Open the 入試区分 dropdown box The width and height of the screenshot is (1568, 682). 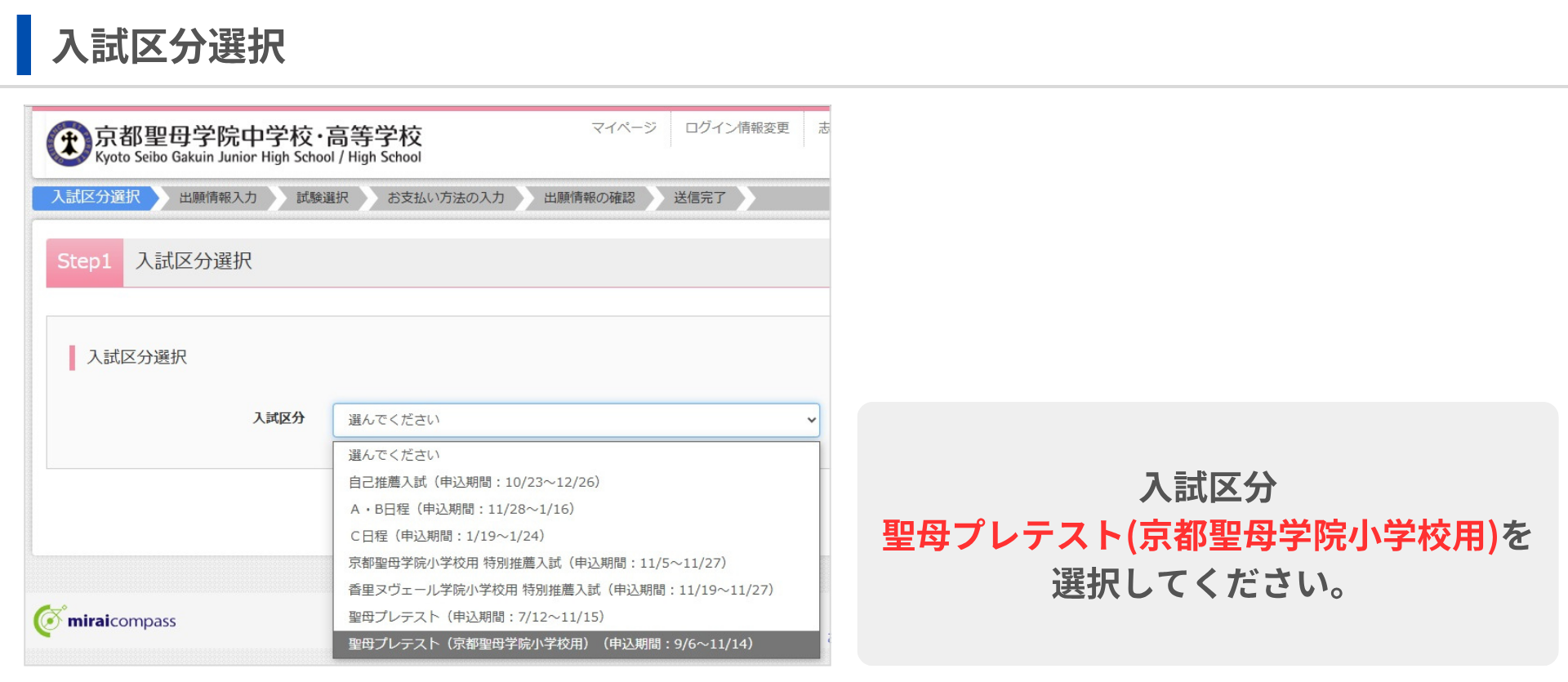(576, 420)
